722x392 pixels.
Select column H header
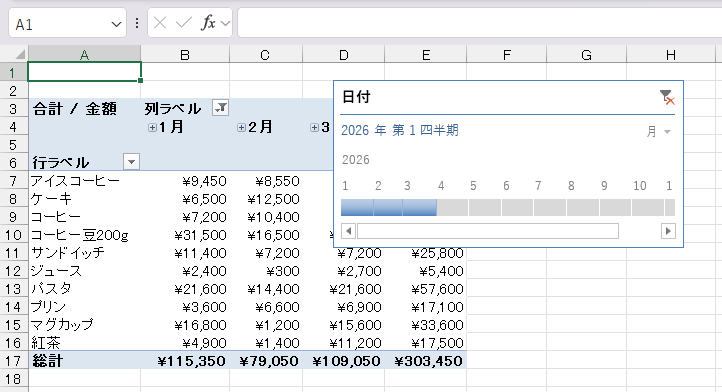point(671,55)
